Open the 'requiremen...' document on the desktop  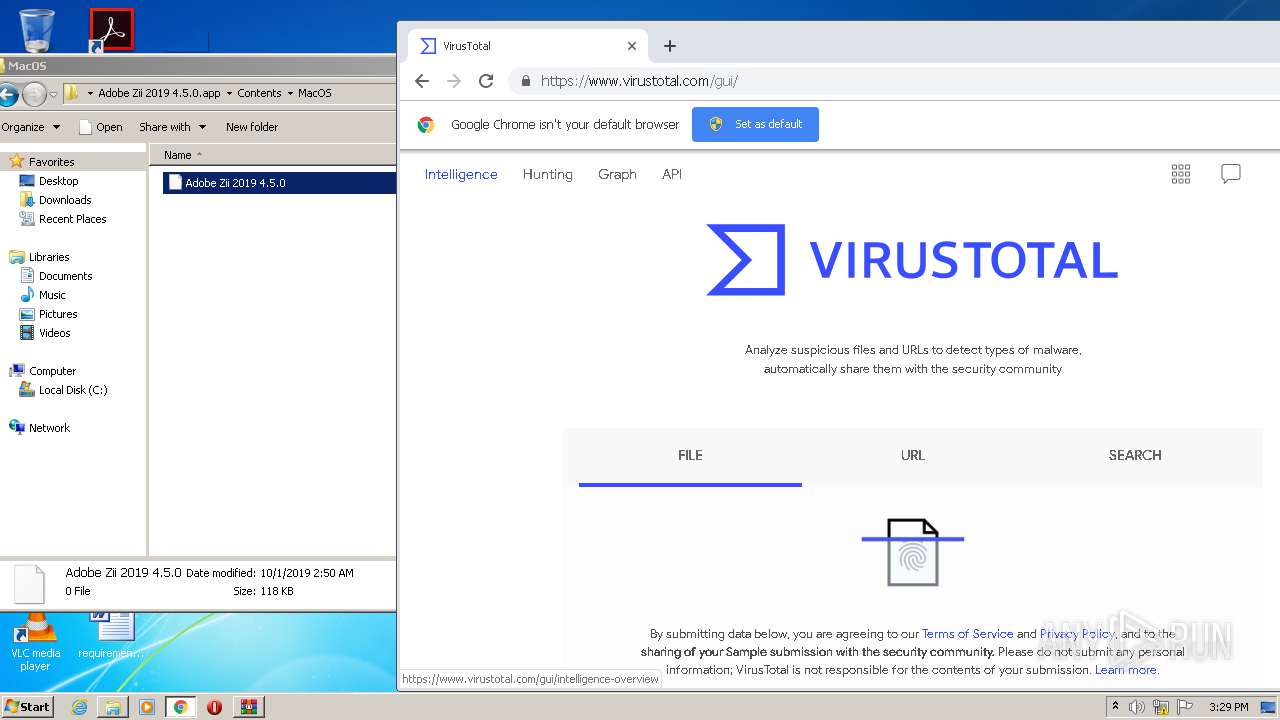coord(111,637)
